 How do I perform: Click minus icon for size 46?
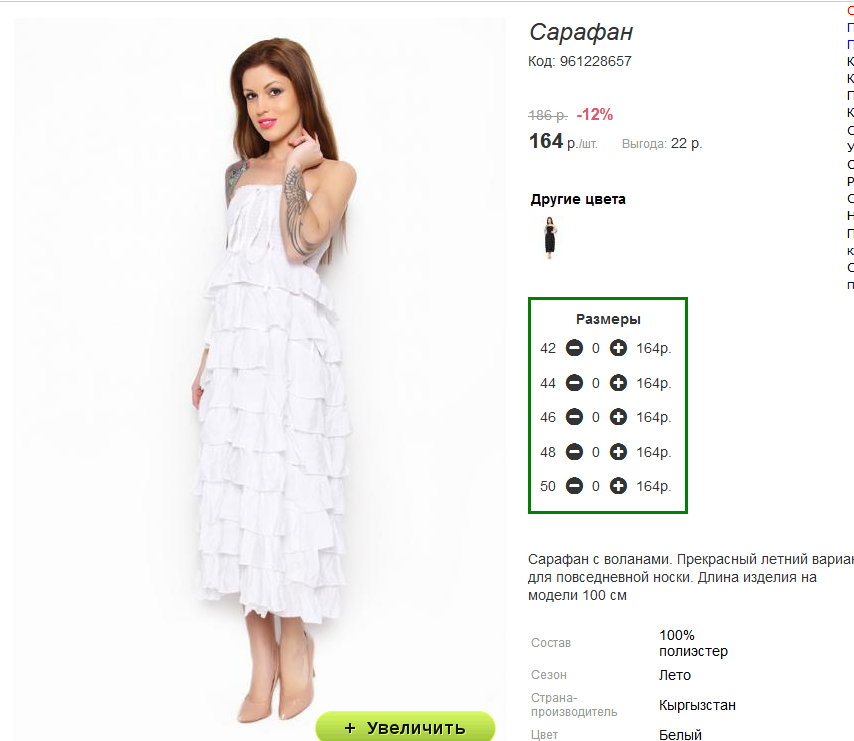(x=574, y=417)
